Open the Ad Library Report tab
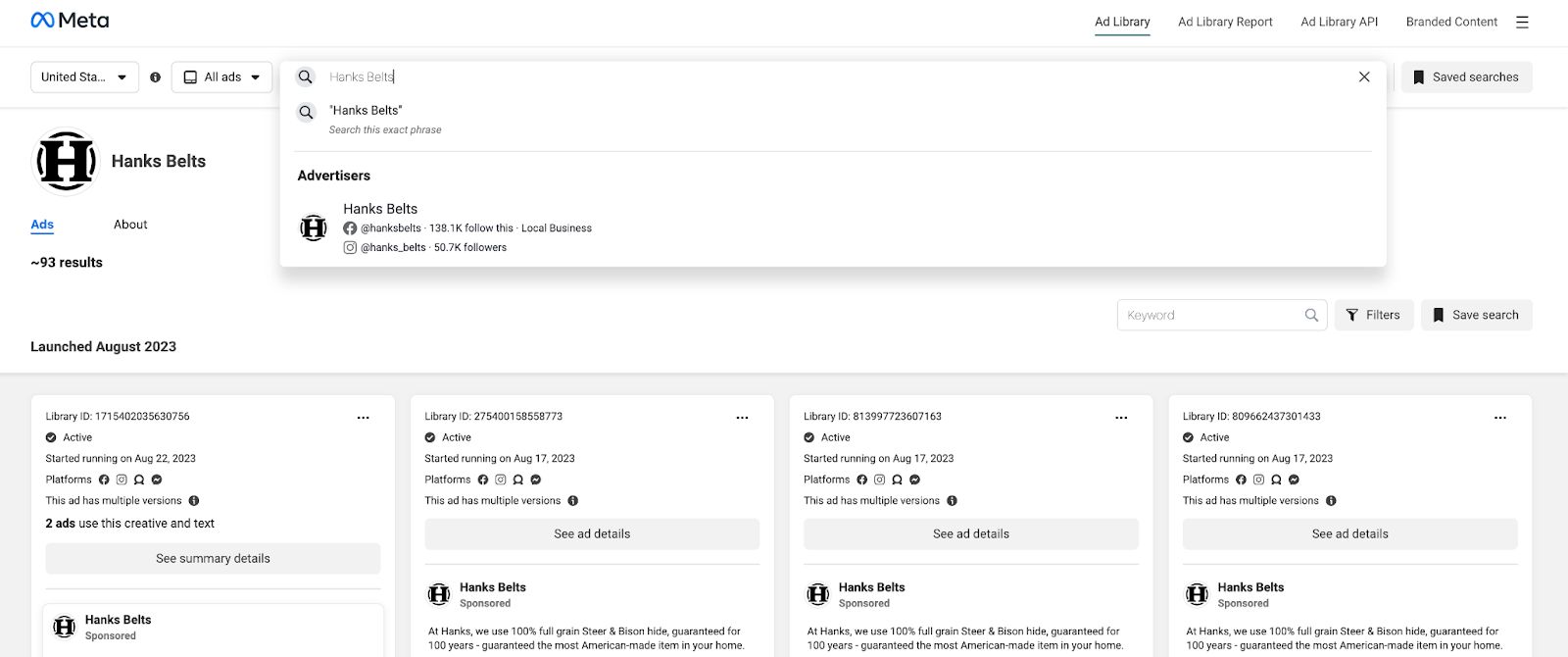1568x657 pixels. [x=1225, y=22]
